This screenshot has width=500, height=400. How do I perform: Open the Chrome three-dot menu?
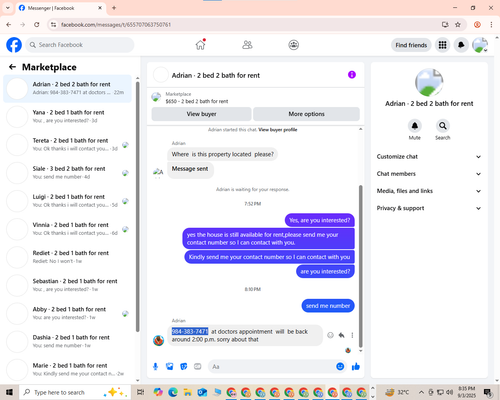491,25
